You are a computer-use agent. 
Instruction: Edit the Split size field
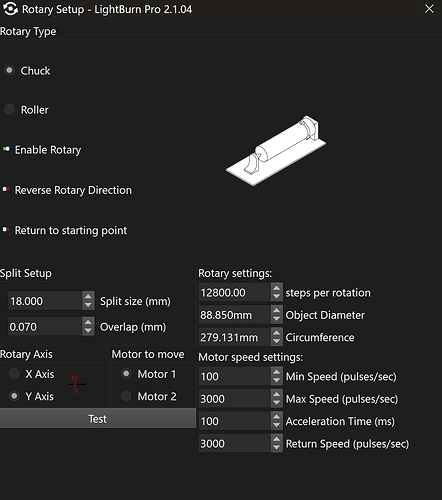click(x=45, y=301)
